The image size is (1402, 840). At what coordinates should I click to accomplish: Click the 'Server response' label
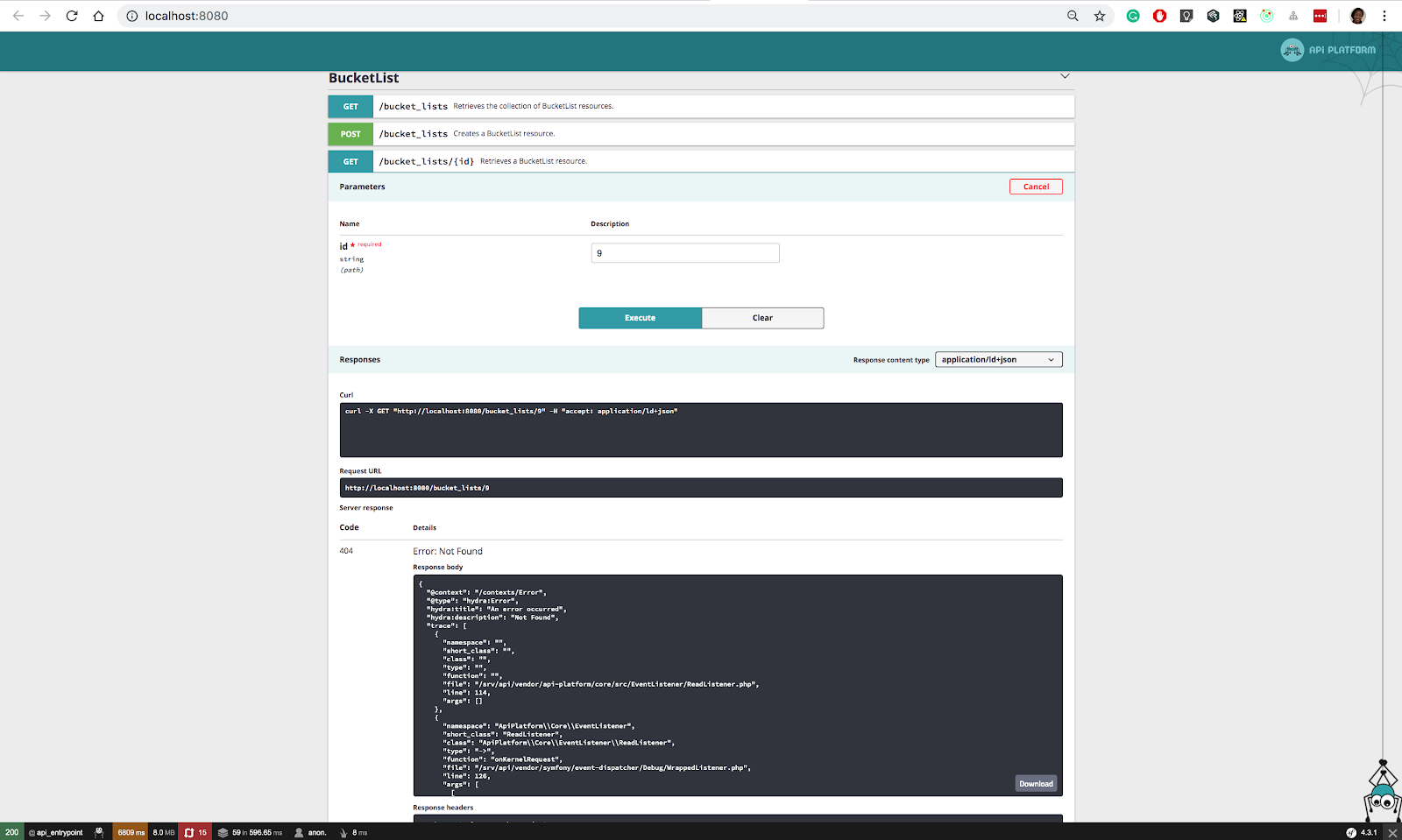pos(366,508)
